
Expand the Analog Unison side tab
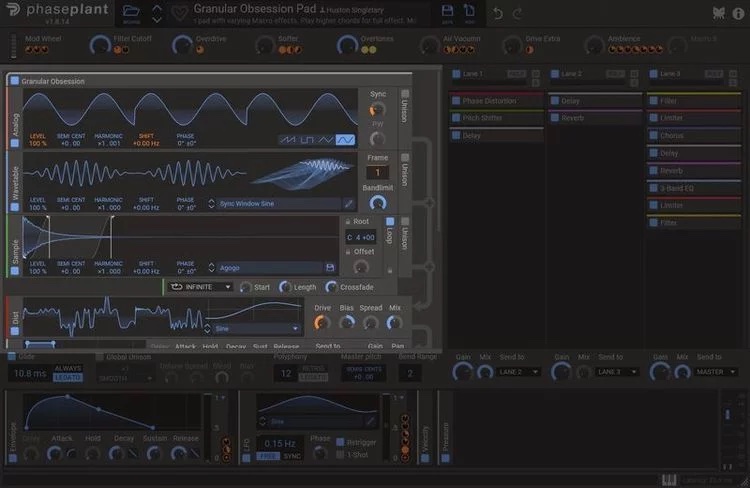[405, 111]
